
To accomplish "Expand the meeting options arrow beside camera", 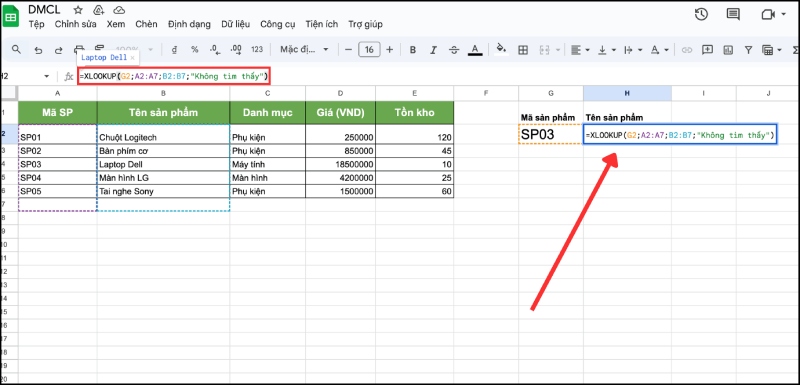I will click(784, 14).
